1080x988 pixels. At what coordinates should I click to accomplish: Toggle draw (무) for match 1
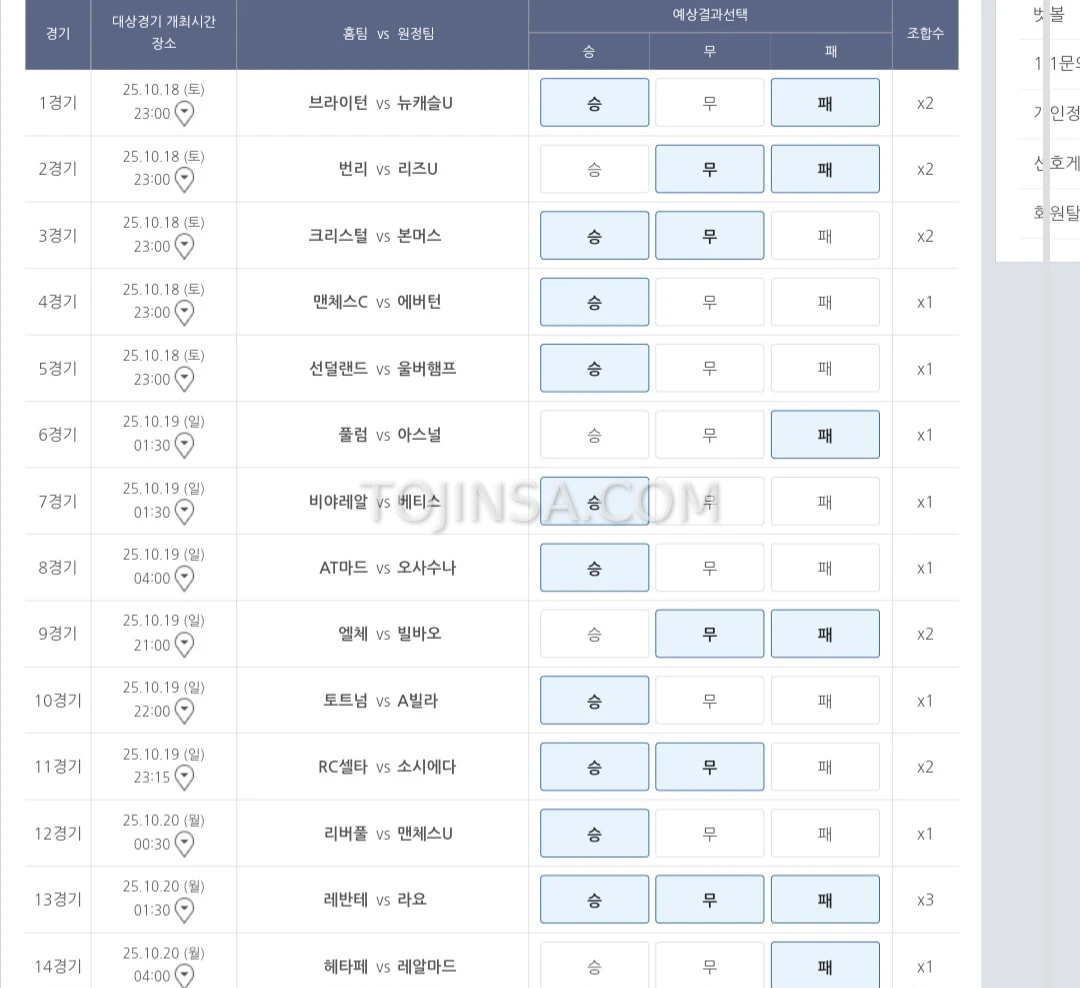[709, 103]
